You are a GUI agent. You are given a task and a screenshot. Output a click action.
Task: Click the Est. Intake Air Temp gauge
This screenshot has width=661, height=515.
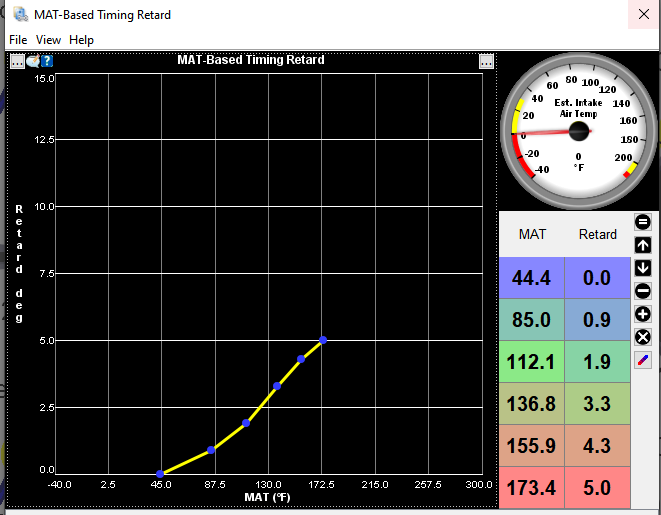coord(579,131)
